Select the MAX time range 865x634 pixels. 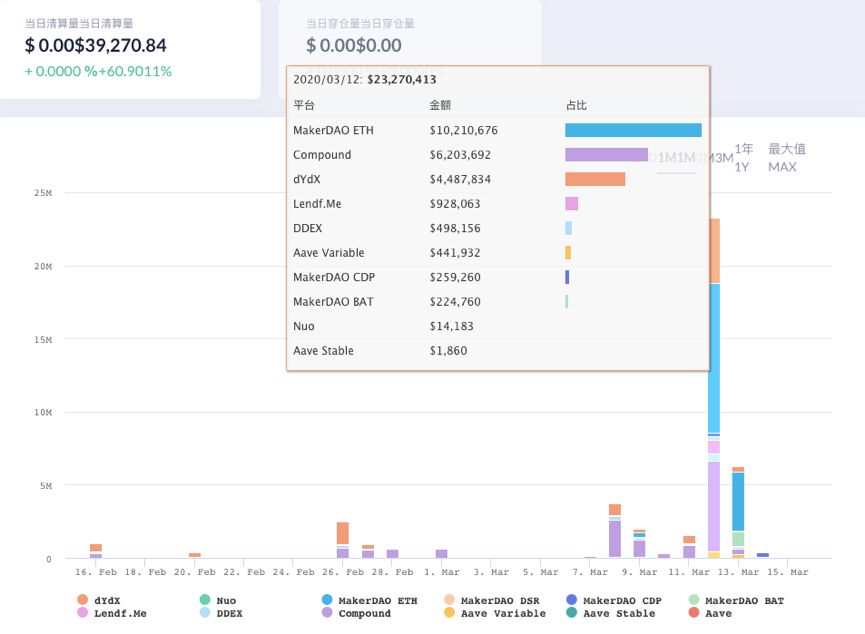click(x=786, y=157)
